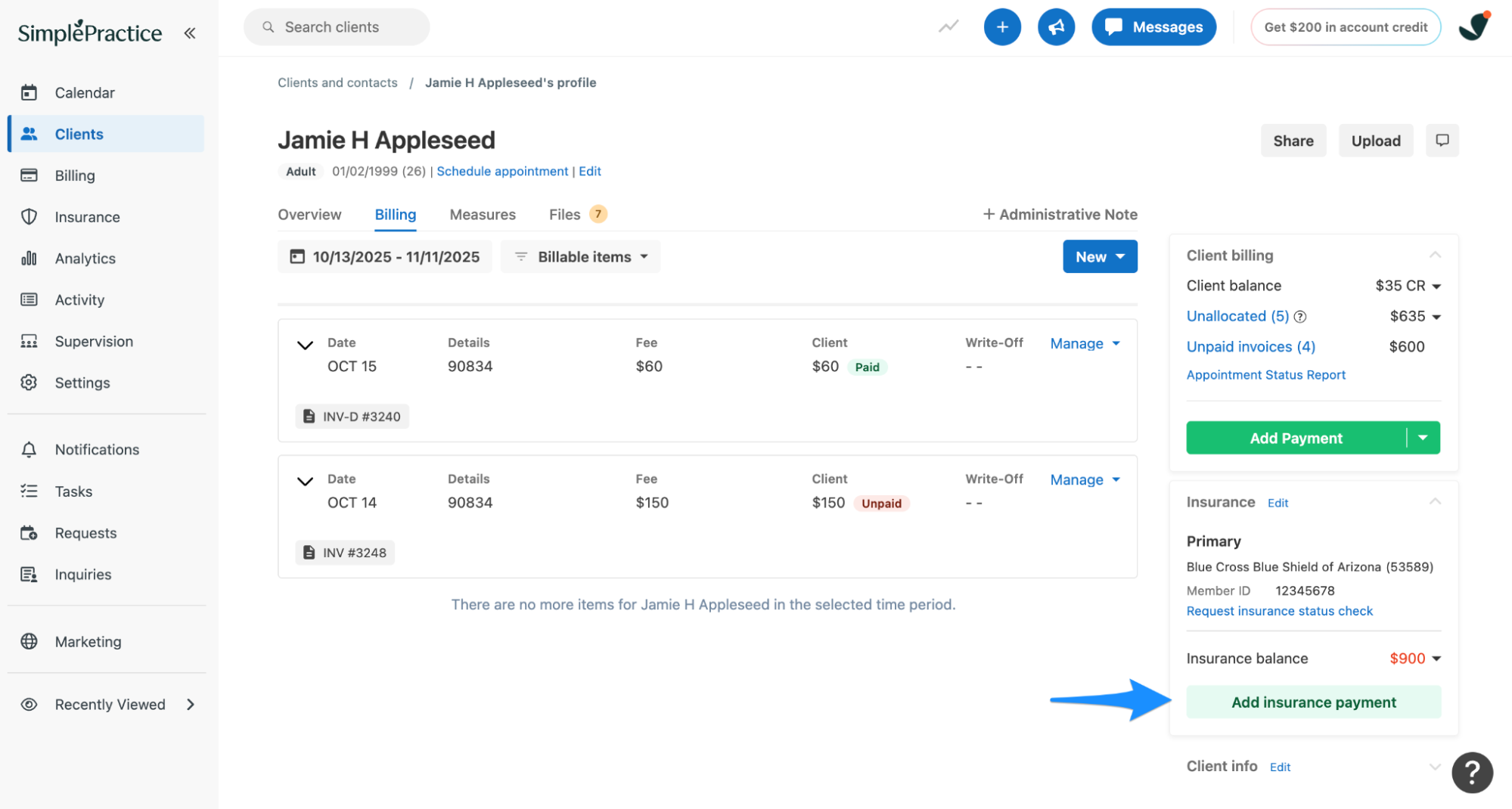Click the Upload button
This screenshot has width=1512, height=809.
(x=1376, y=141)
